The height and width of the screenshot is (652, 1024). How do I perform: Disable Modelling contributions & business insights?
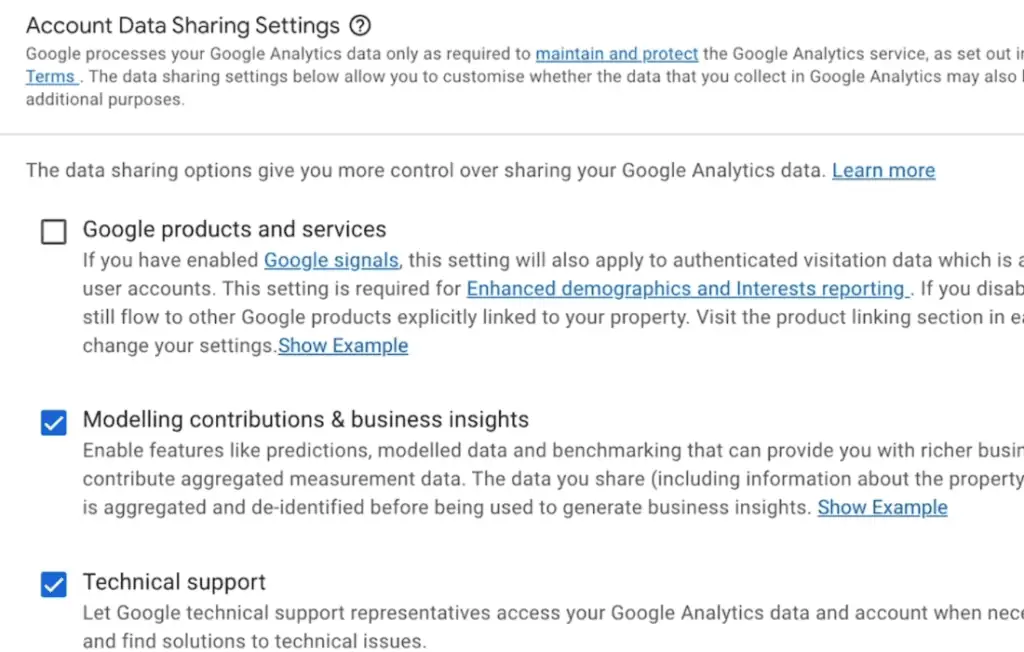[53, 423]
